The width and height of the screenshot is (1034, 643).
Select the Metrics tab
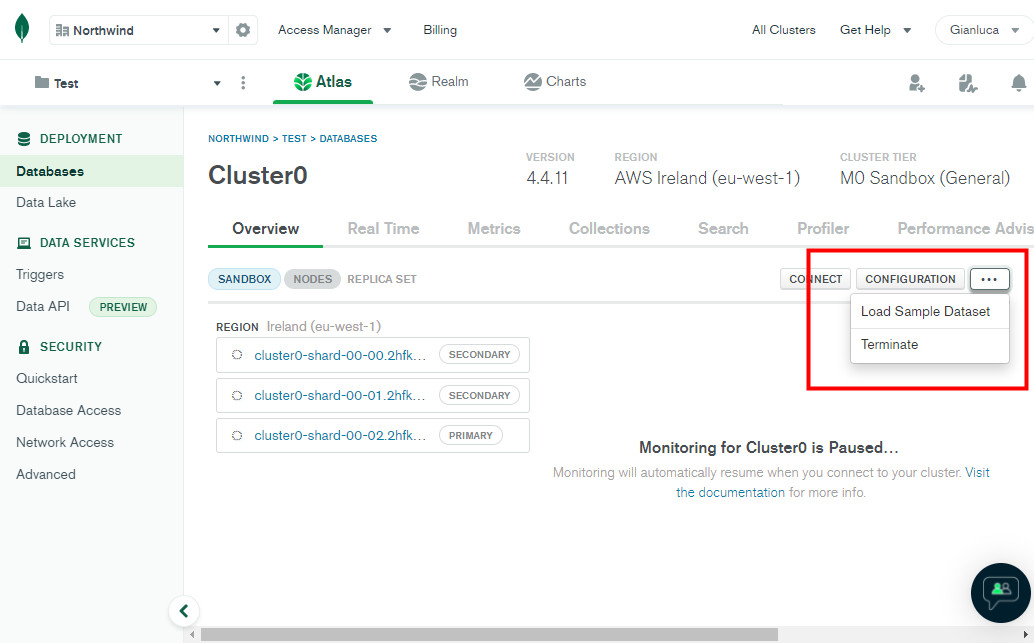click(494, 229)
